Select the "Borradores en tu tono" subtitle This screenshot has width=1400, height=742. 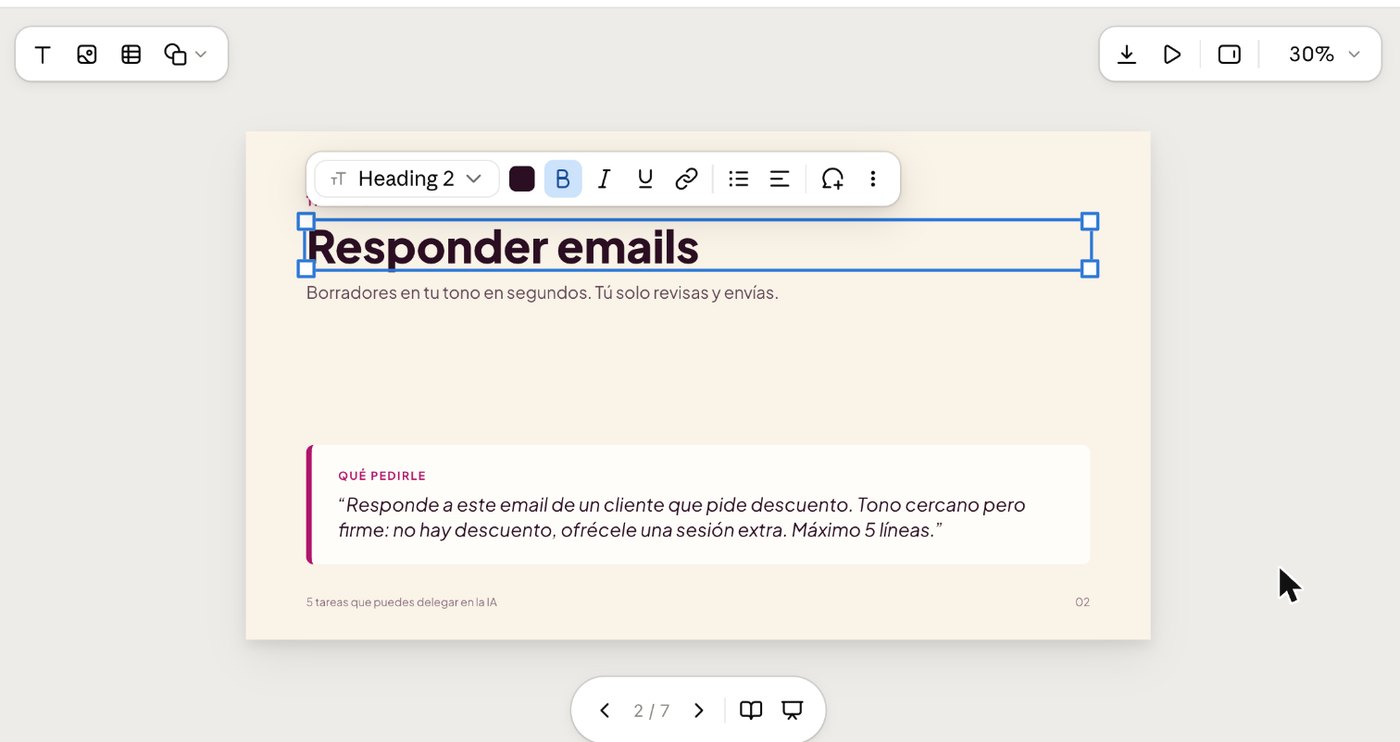tap(542, 293)
